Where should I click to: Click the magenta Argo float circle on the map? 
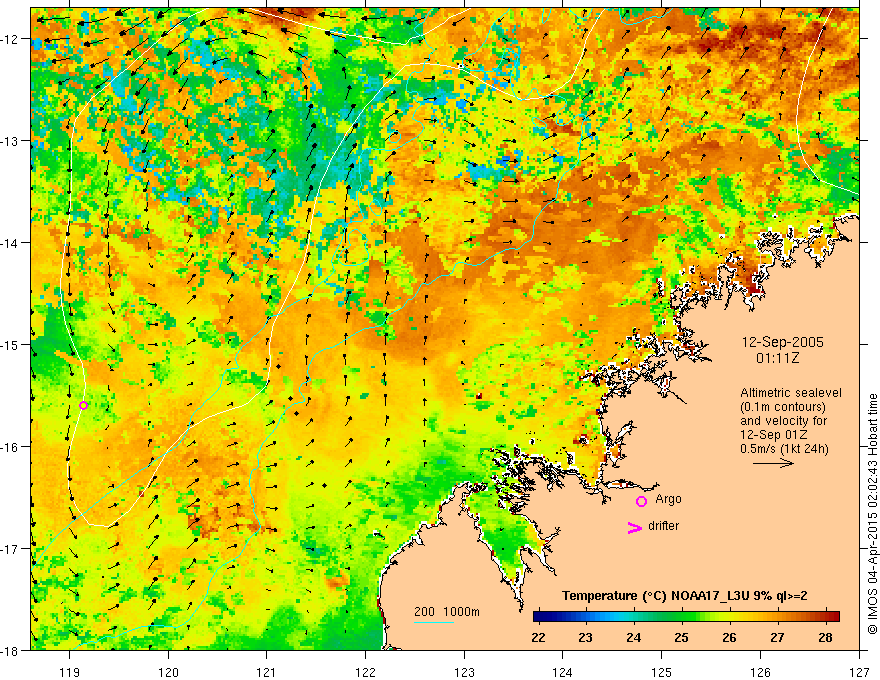[83, 406]
